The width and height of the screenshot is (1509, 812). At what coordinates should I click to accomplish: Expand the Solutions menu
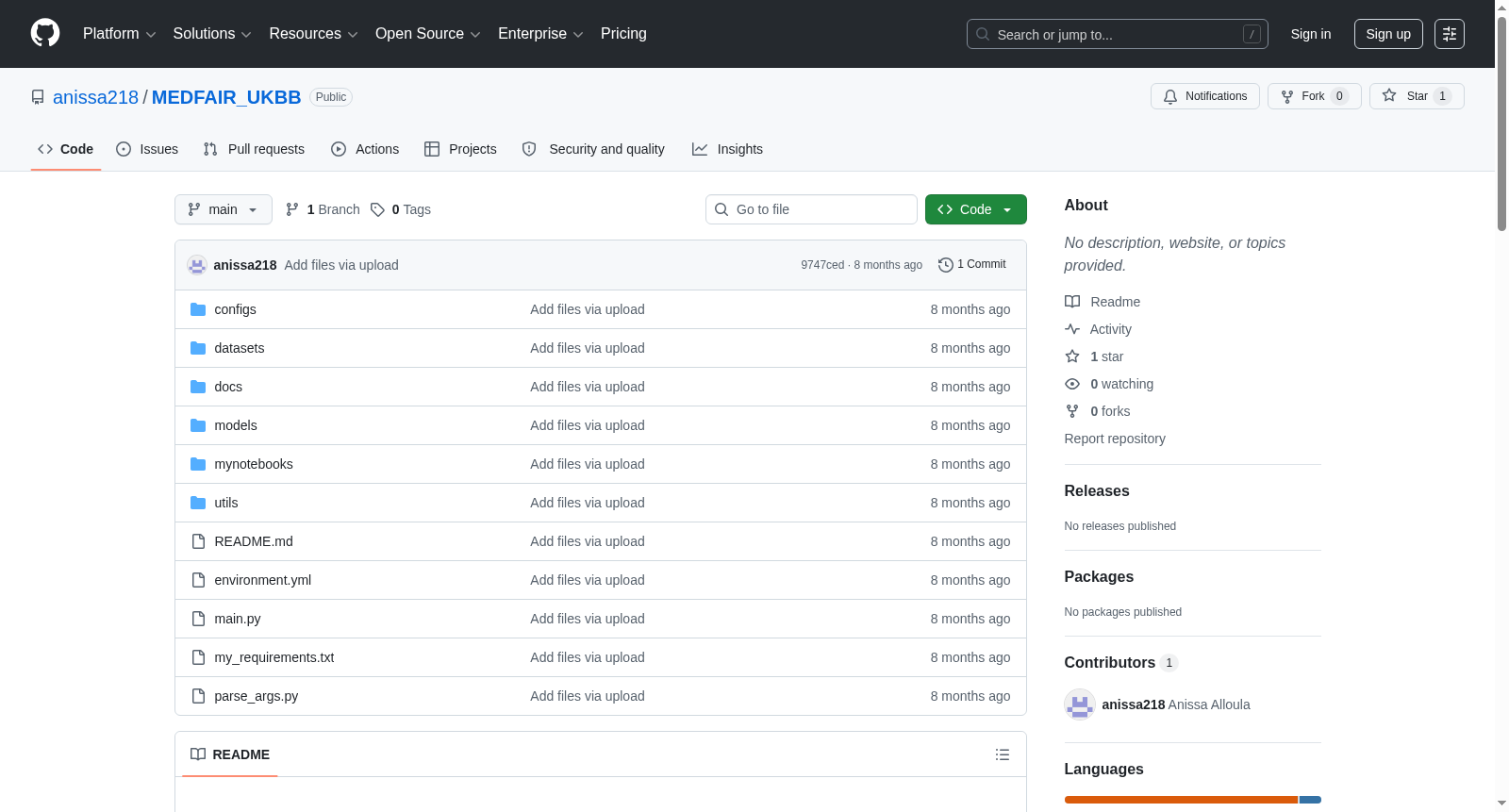point(212,34)
